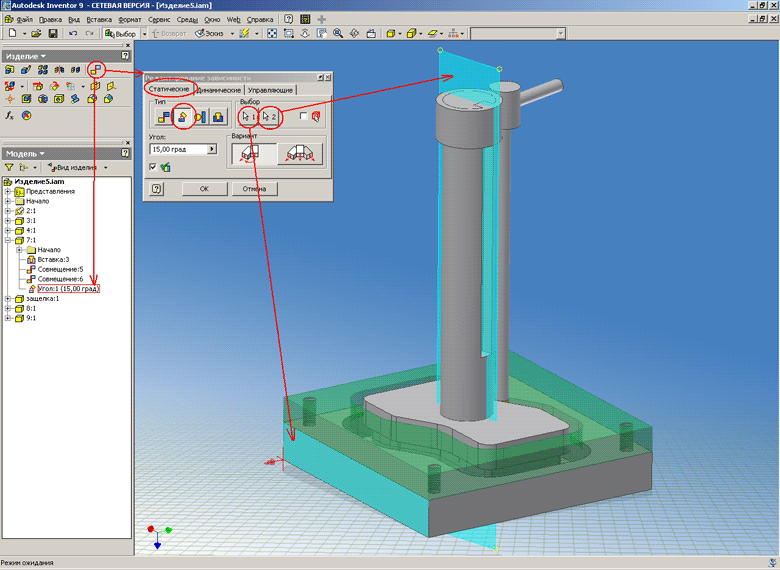Open the Эскиз dropdown arrow
Screen dimensions: 780x570
tap(232, 33)
